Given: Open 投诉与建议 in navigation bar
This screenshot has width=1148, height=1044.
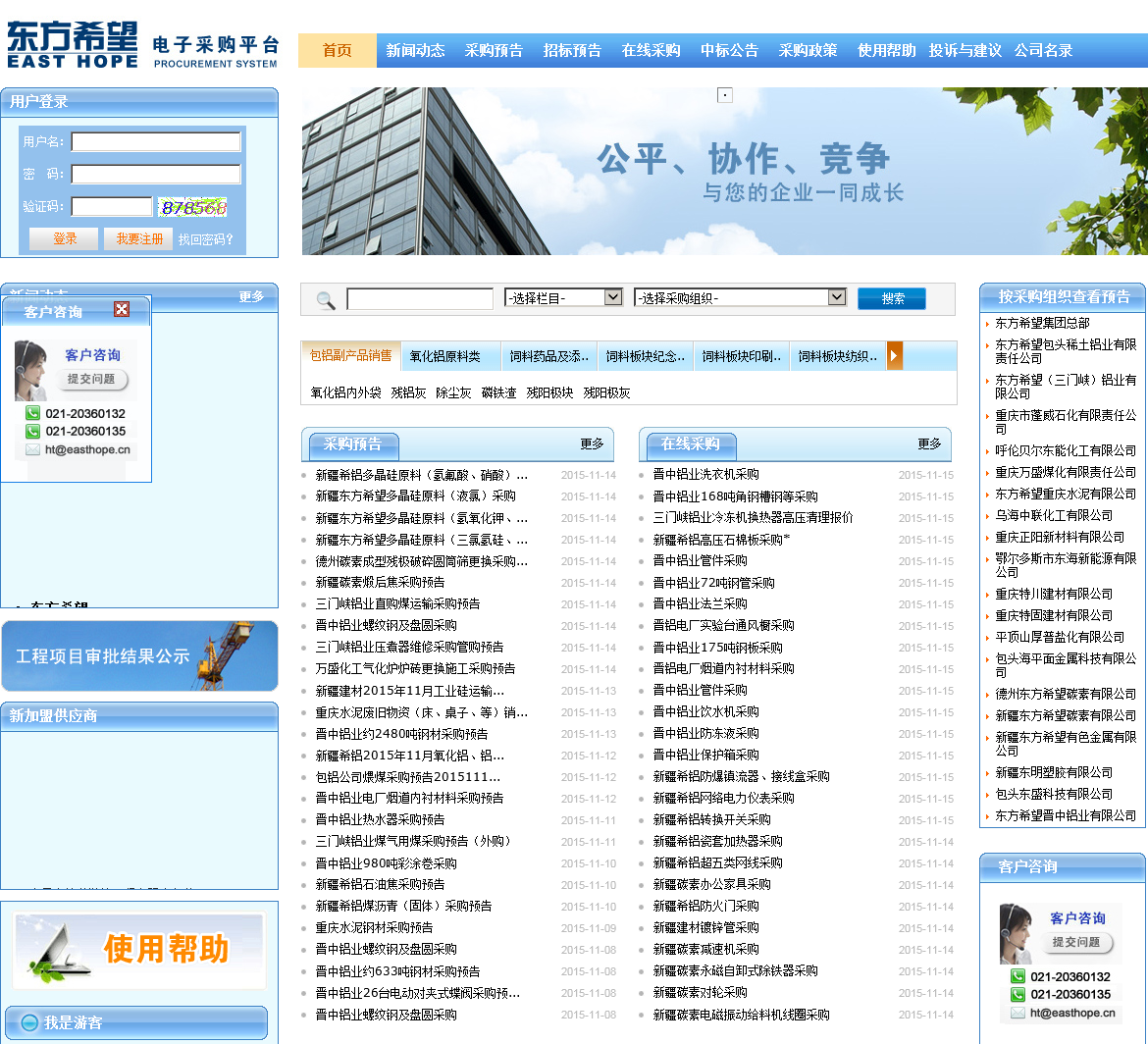Looking at the screenshot, I should [965, 50].
